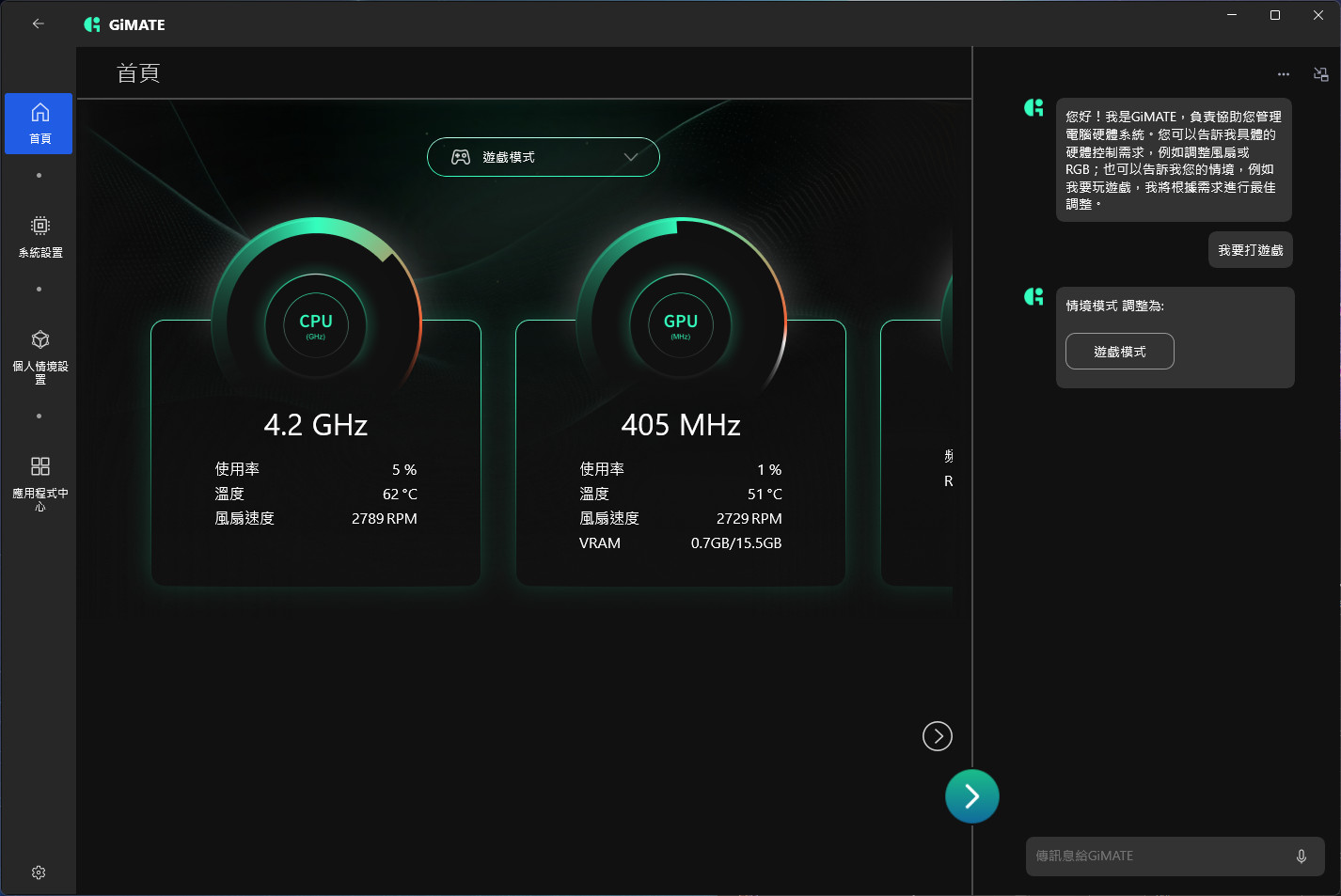The image size is (1341, 896).
Task: Open System Settings from the sidebar
Action: [39, 236]
